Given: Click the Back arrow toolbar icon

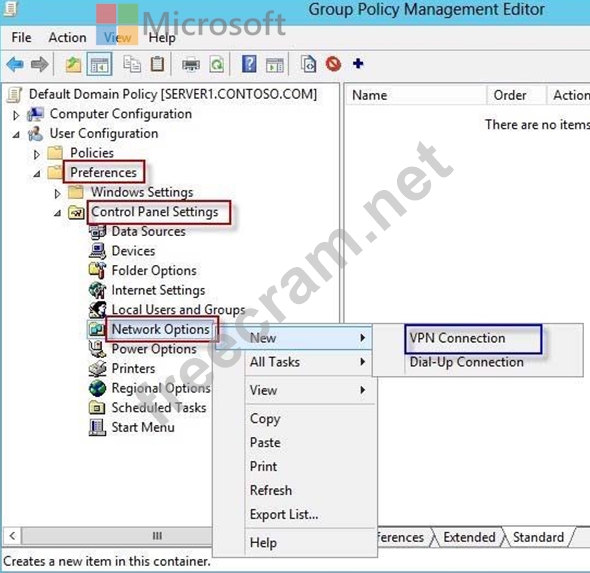Looking at the screenshot, I should pos(15,64).
